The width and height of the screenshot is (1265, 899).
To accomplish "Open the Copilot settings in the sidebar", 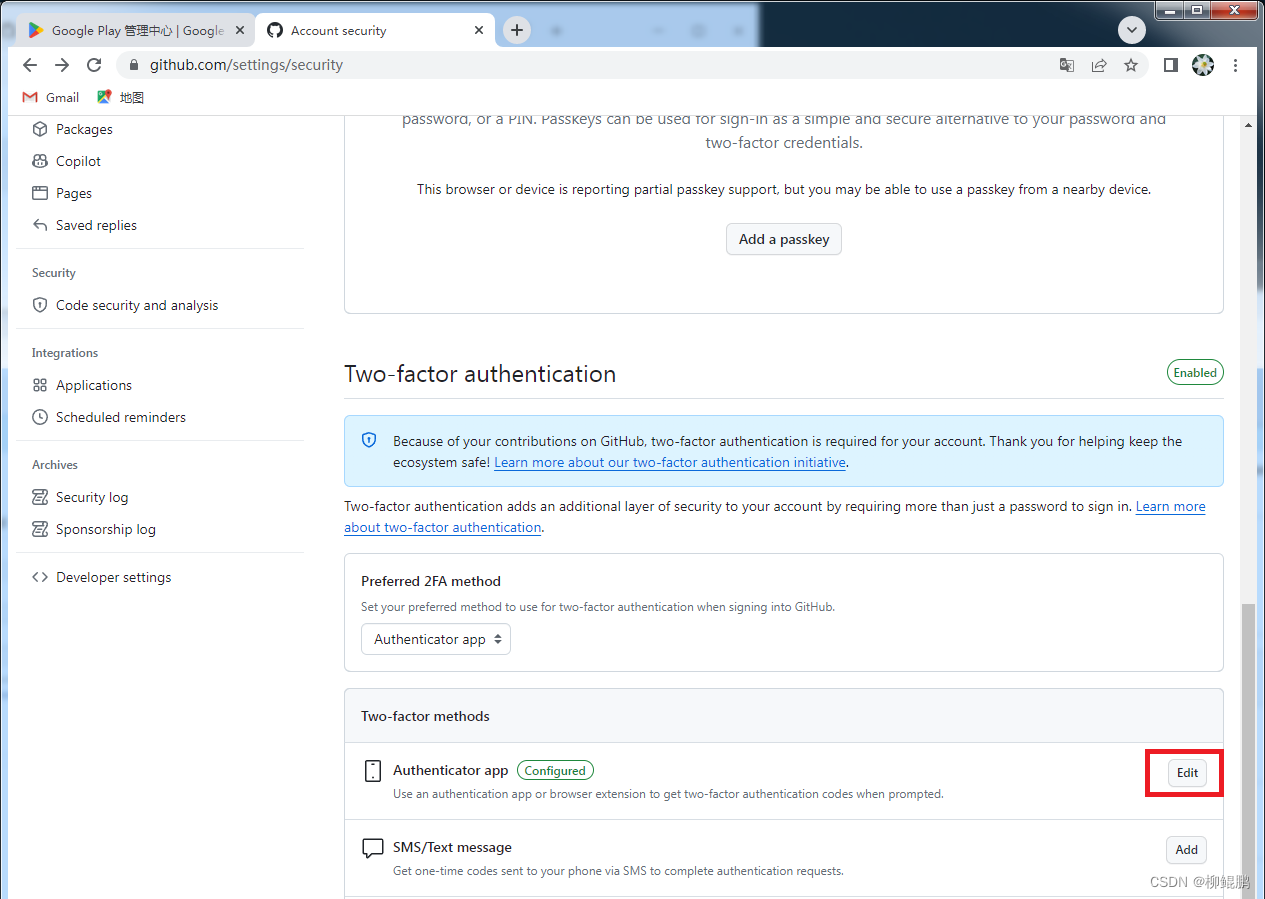I will [x=76, y=160].
